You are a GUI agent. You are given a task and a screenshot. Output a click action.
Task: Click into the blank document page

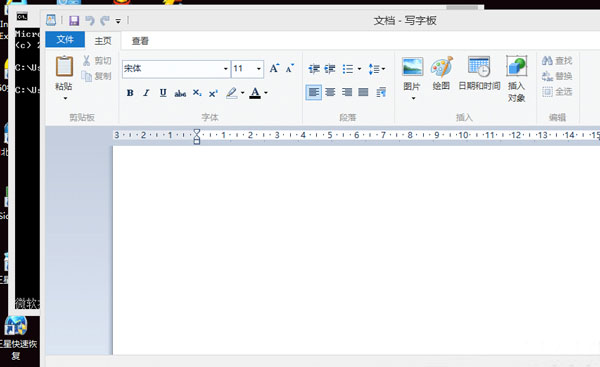click(x=356, y=249)
